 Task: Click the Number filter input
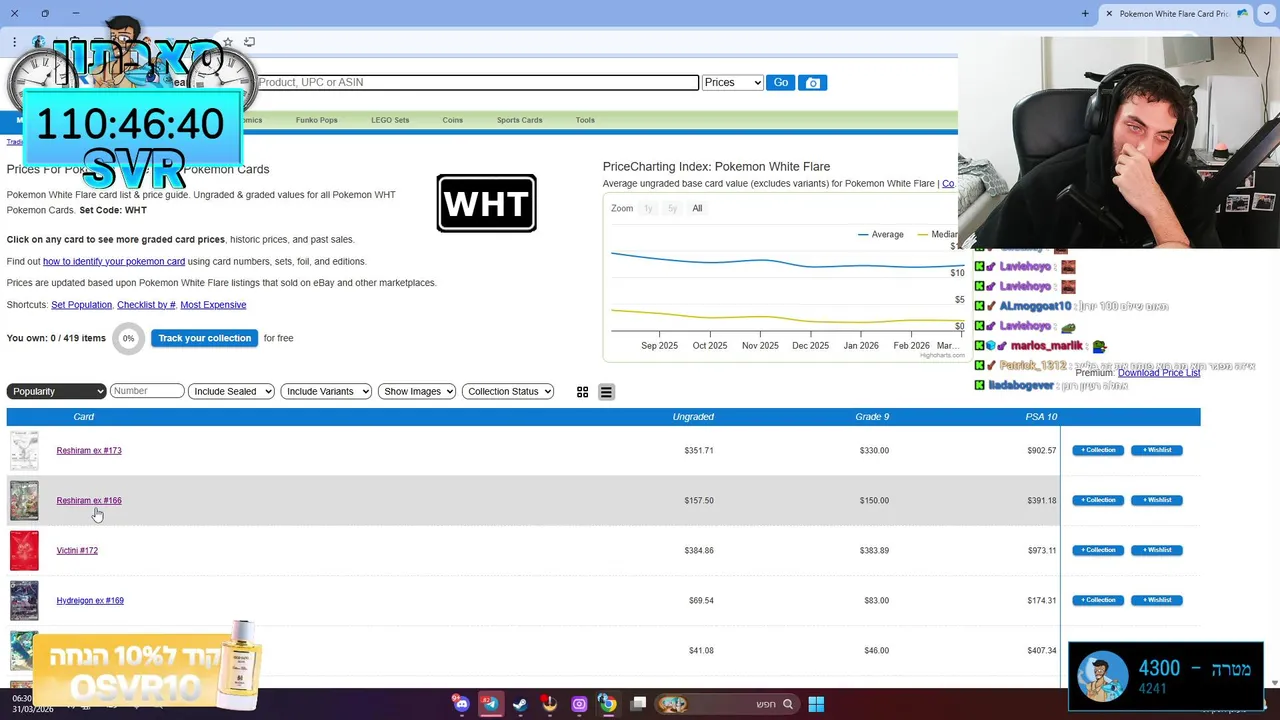(x=147, y=391)
